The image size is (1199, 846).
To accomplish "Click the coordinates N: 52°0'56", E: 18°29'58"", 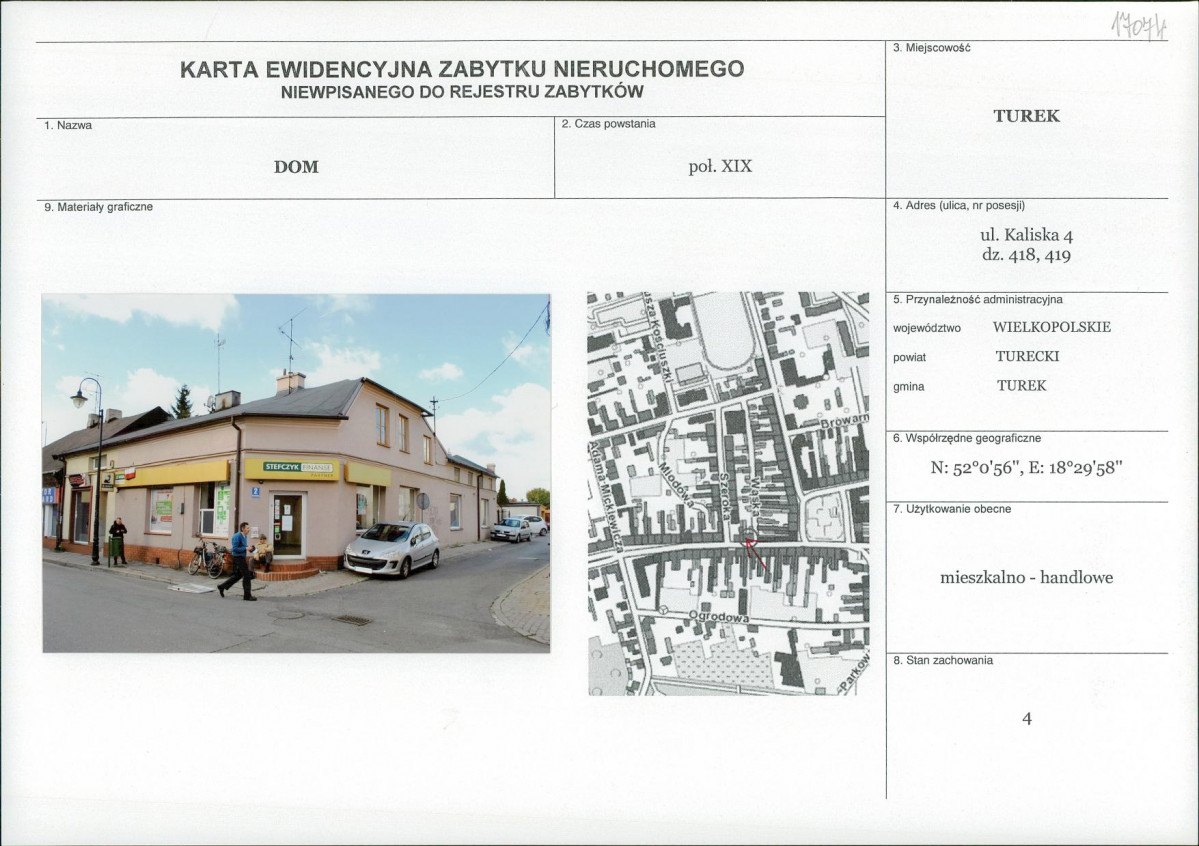I will (x=1026, y=468).
